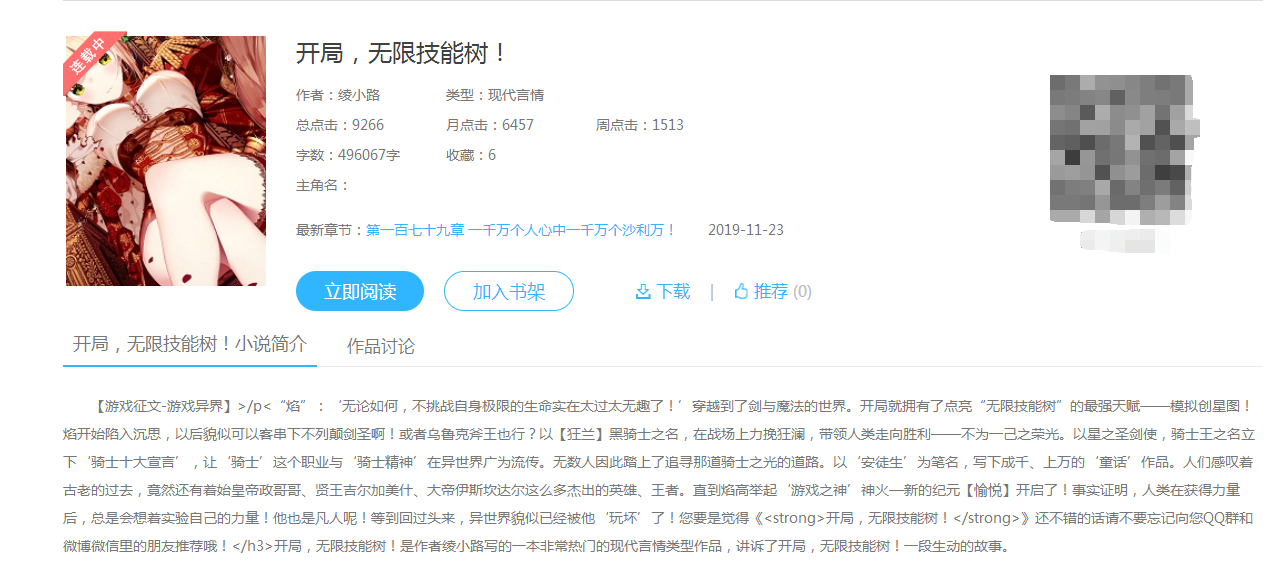Open the latest chapter 第一百七十九章 link
Viewport: 1272px width, 570px height.
520,230
